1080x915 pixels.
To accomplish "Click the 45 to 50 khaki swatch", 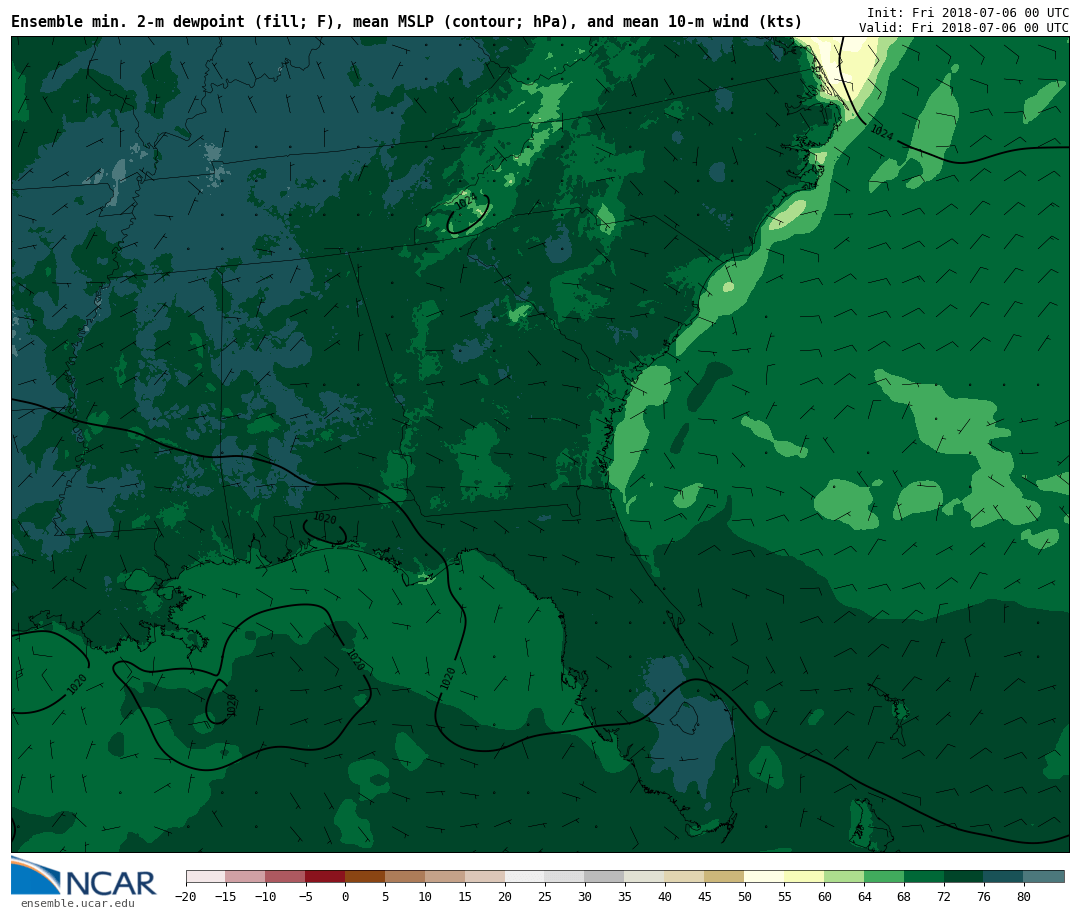I will point(725,876).
